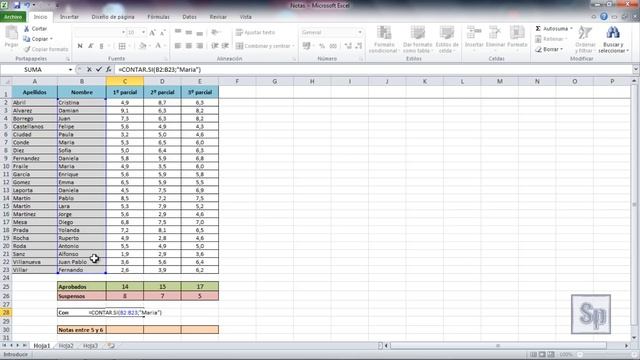Switch to Diseño de página tab
The image size is (640, 360).
[113, 17]
